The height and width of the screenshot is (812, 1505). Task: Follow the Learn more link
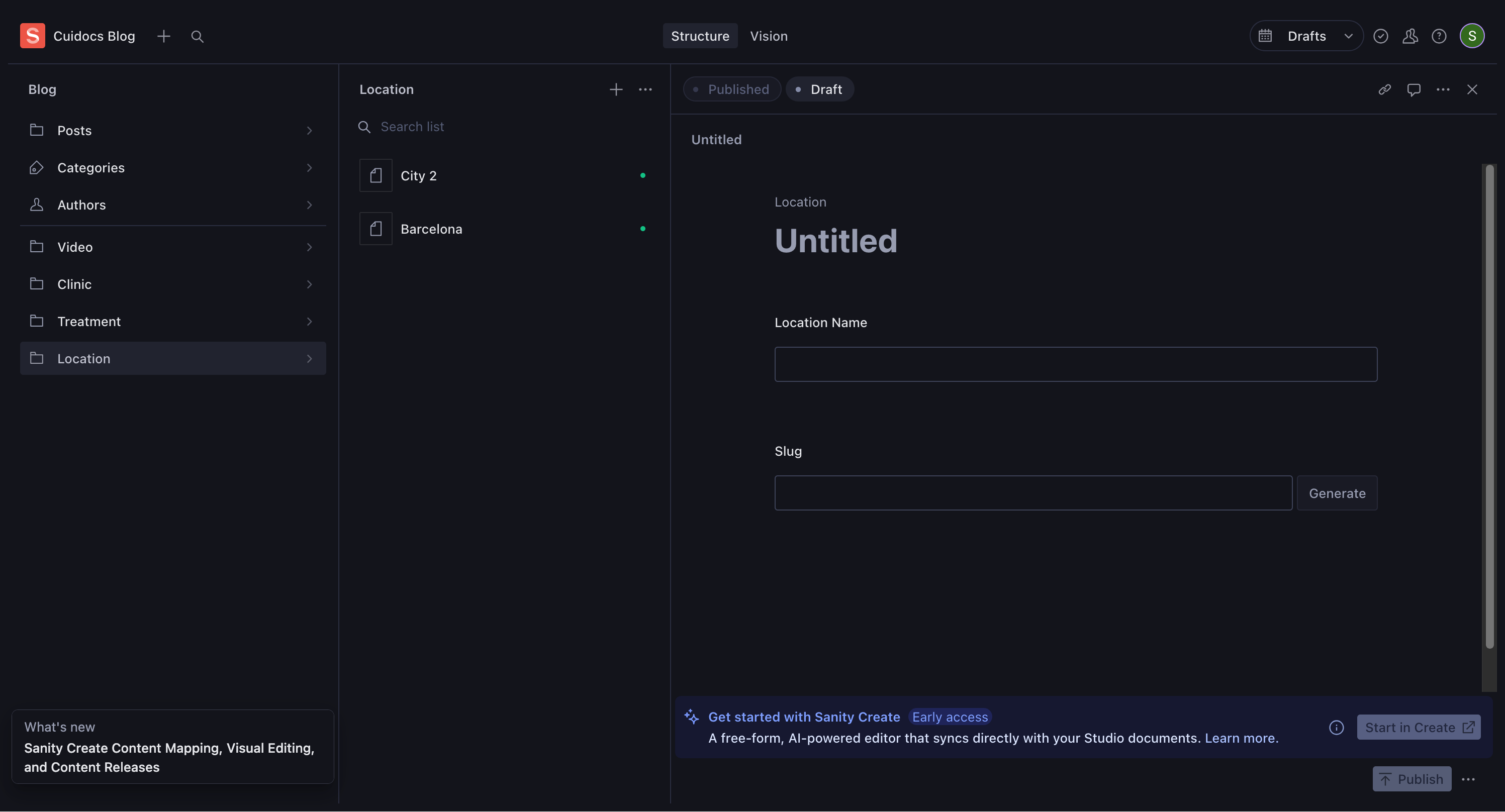click(x=1240, y=739)
